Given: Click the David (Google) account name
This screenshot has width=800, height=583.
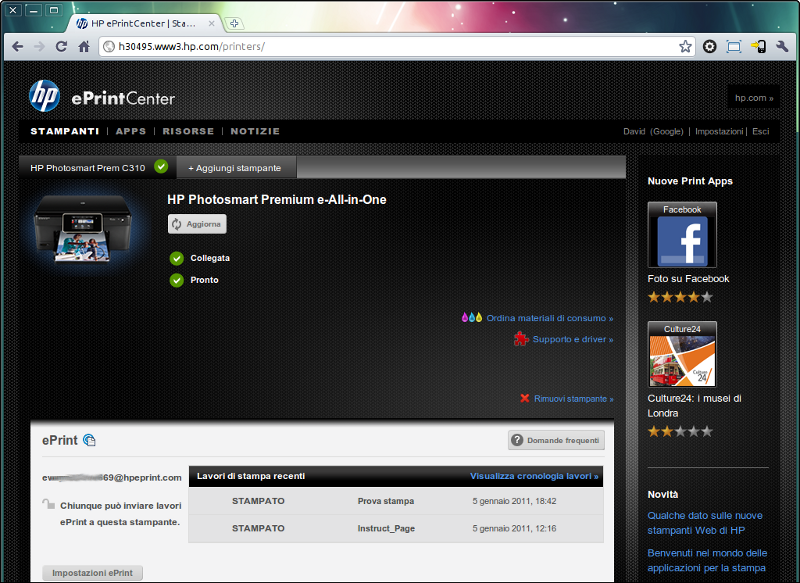Looking at the screenshot, I should pos(653,131).
